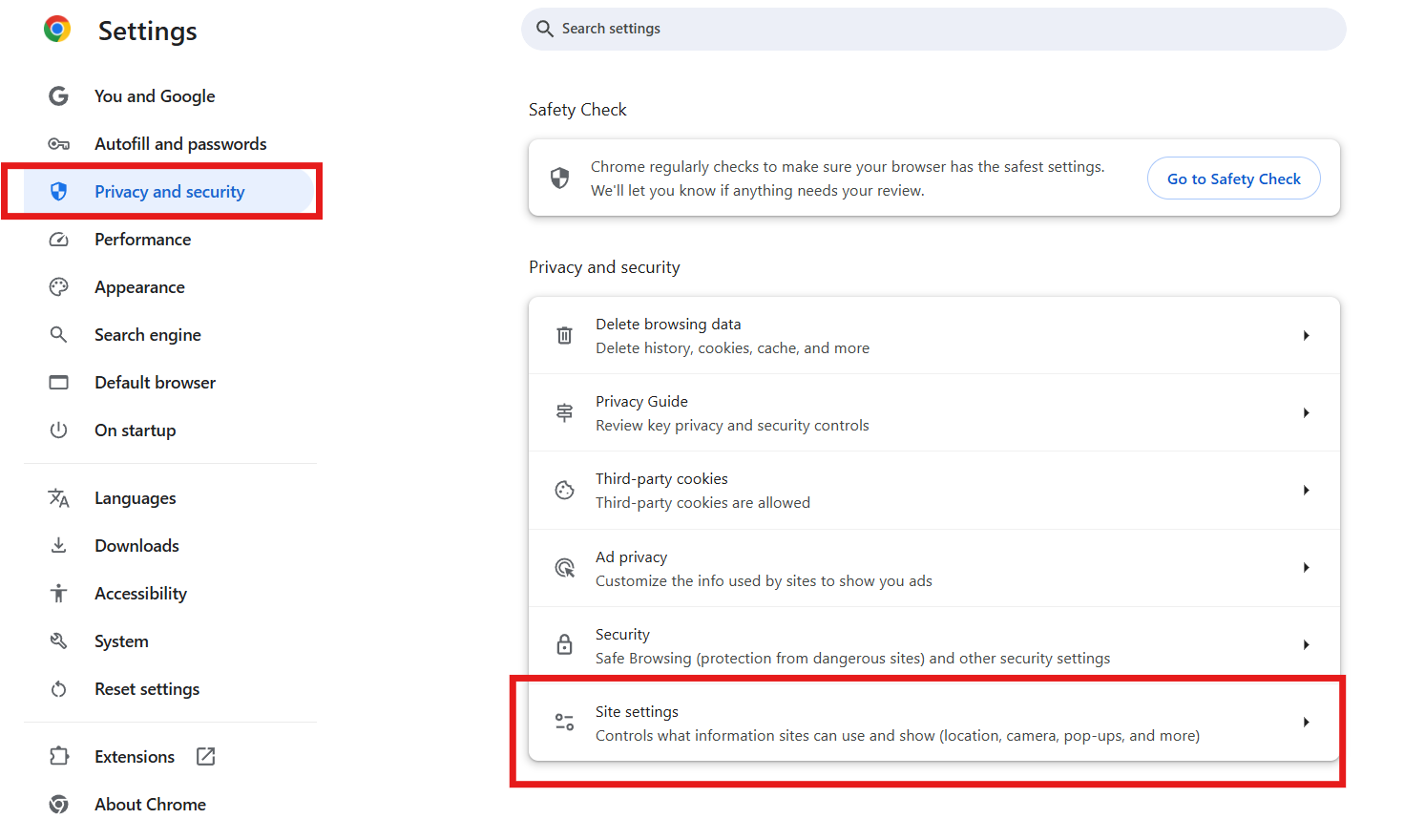Viewport: 1404px width, 840px height.
Task: Click the Performance speedometer icon
Action: pyautogui.click(x=58, y=240)
